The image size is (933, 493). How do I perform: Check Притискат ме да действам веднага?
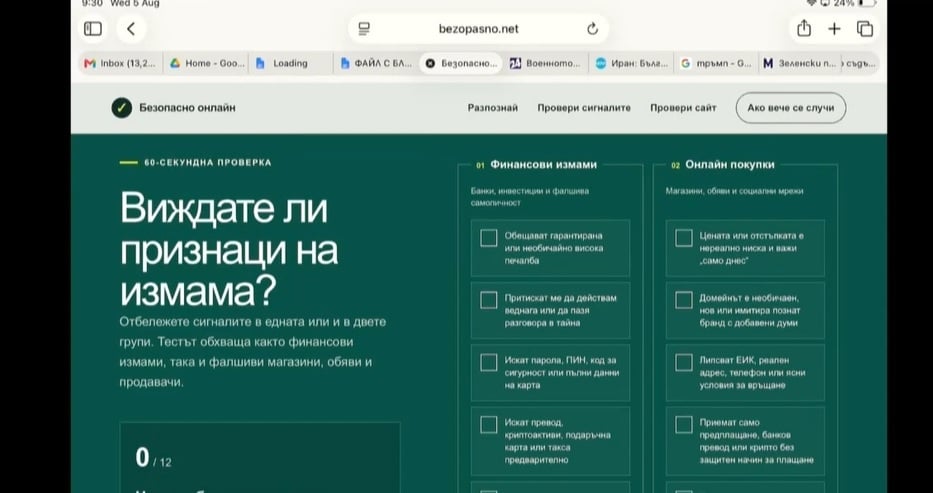(489, 300)
